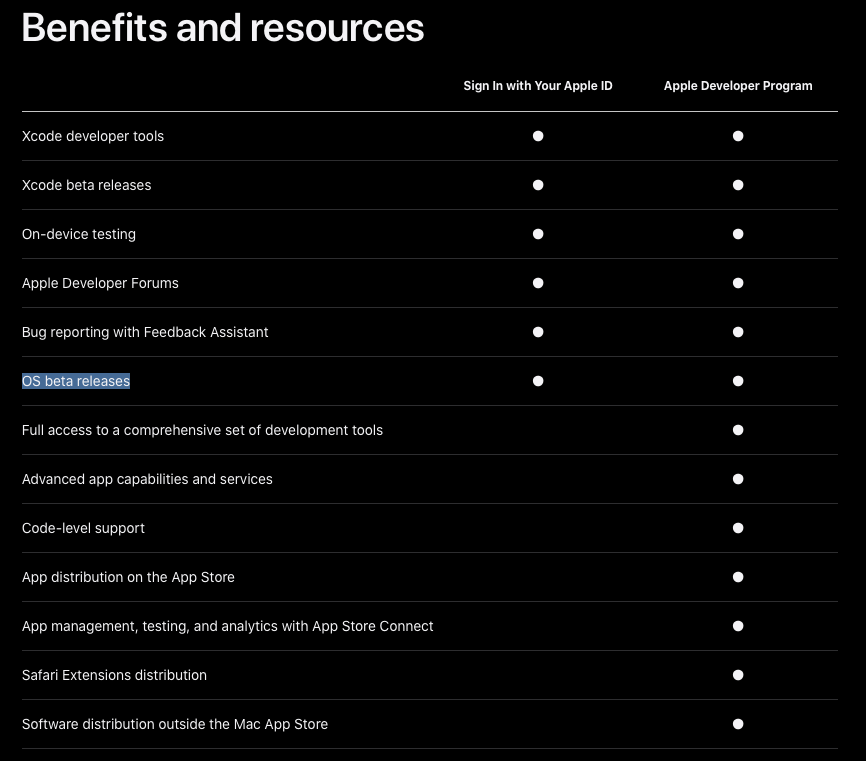Click the dot for Advanced app capabilities row
The width and height of the screenshot is (866, 761).
tap(738, 479)
